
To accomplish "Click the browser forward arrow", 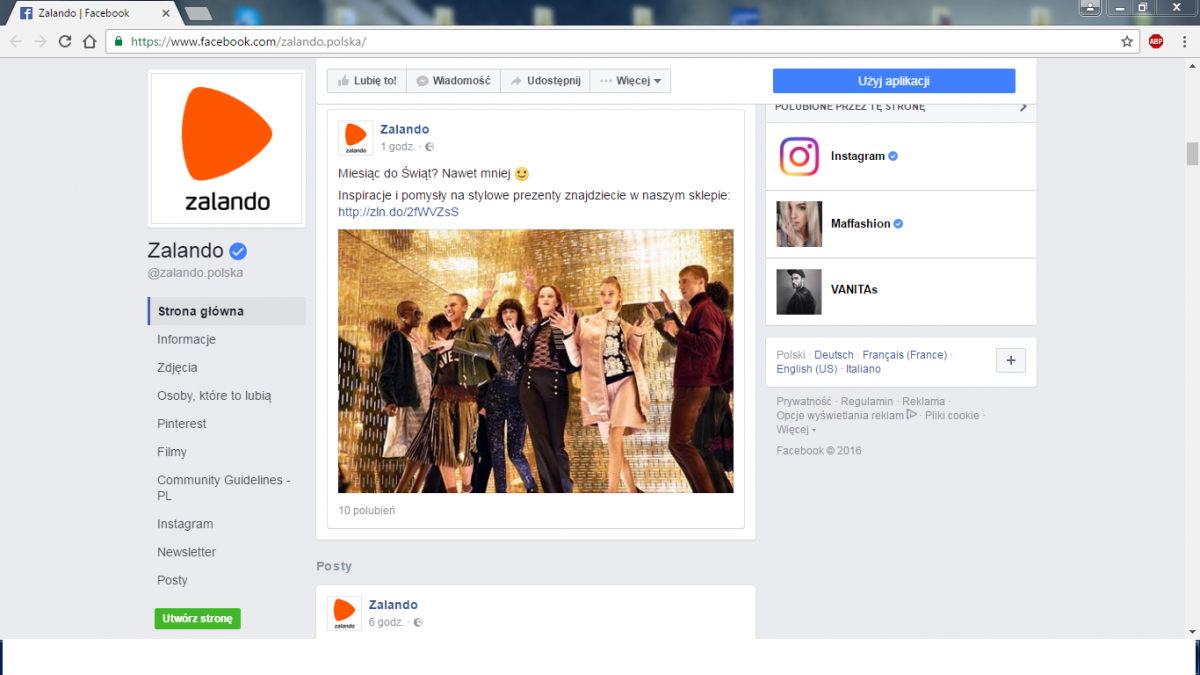I will (40, 41).
